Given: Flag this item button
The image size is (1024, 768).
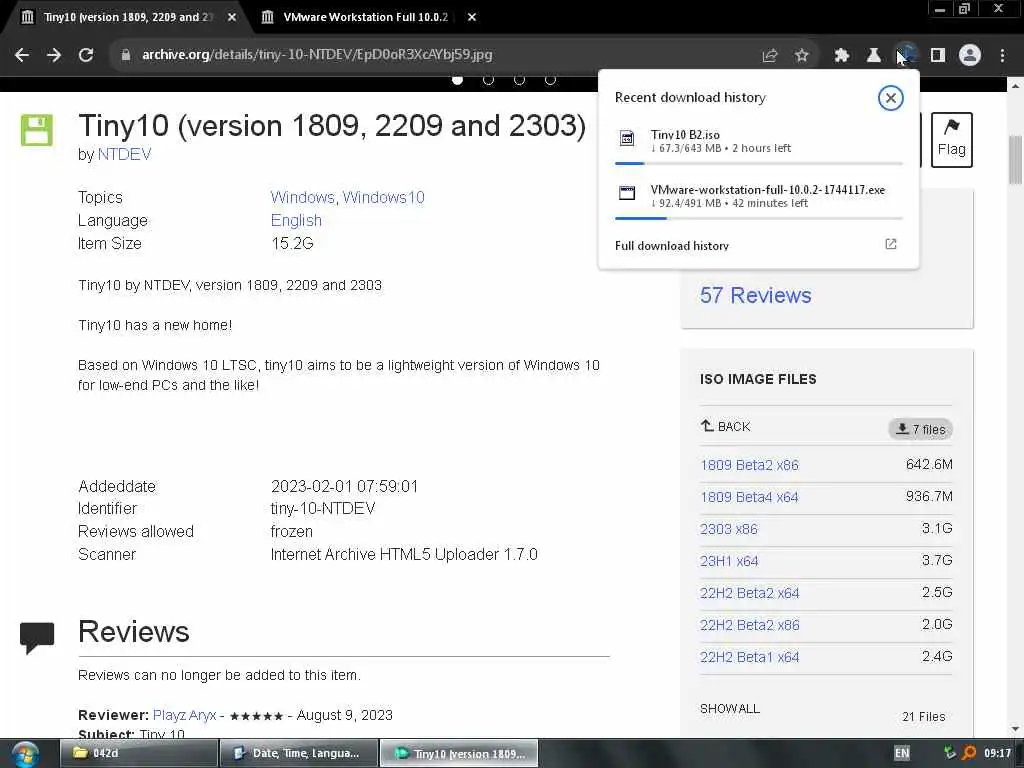Looking at the screenshot, I should click(x=952, y=139).
